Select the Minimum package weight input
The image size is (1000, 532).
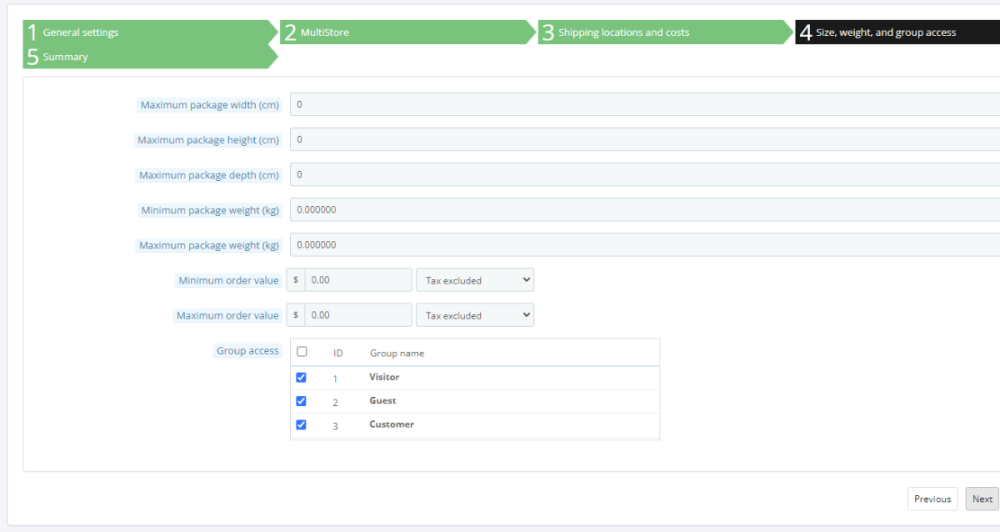[x=644, y=210]
